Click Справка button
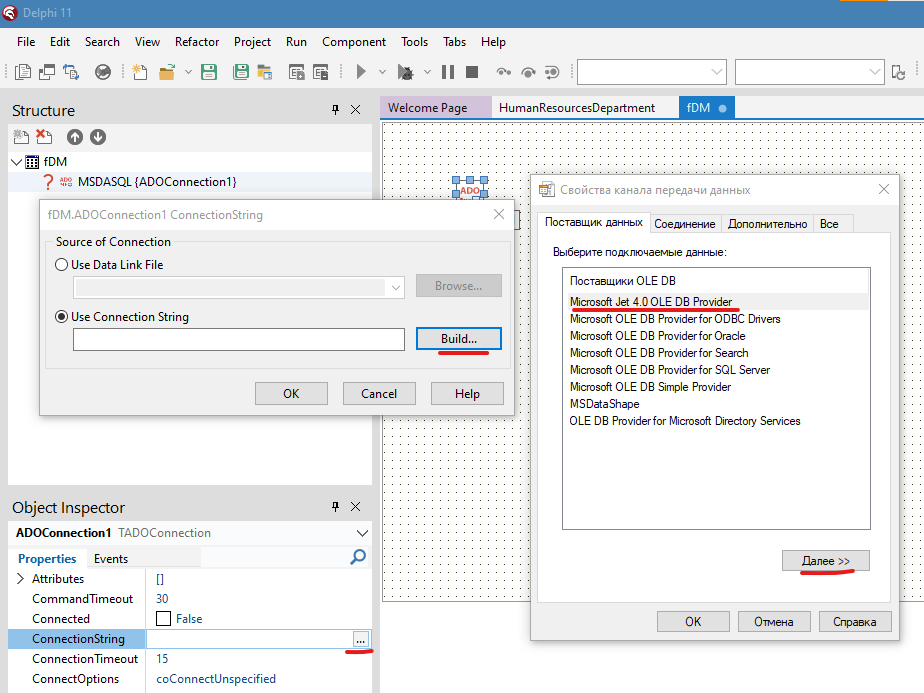Screen dimensions: 924x693 coord(854,622)
